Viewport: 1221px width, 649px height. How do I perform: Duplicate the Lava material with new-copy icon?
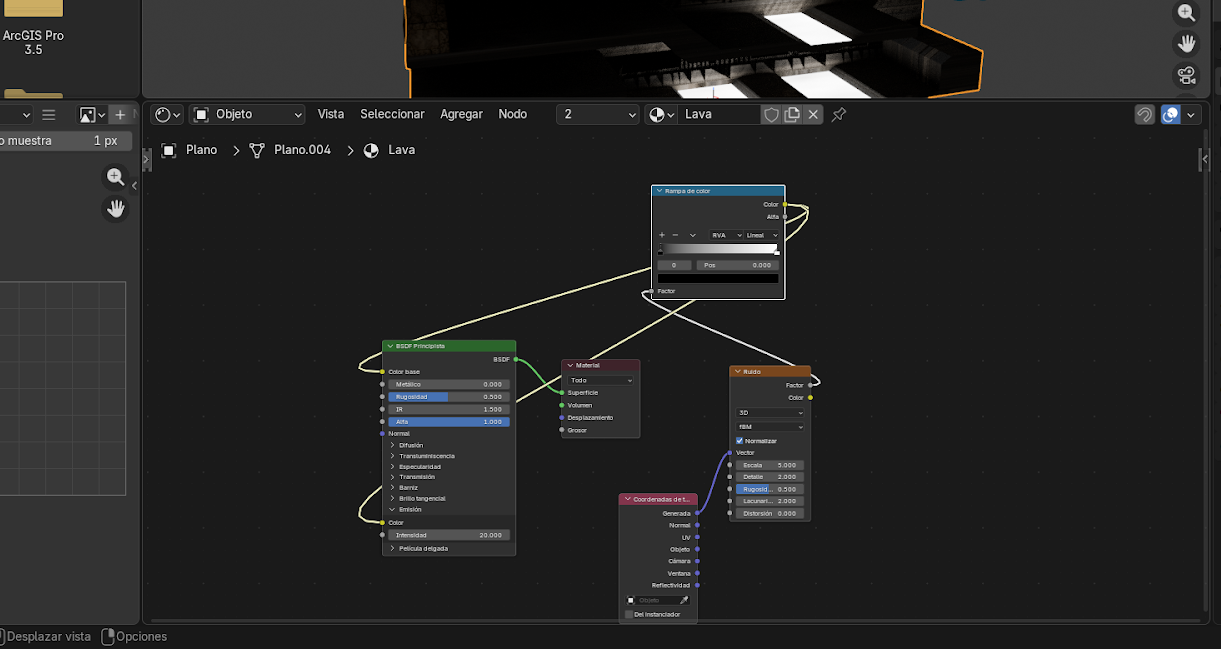click(x=792, y=115)
